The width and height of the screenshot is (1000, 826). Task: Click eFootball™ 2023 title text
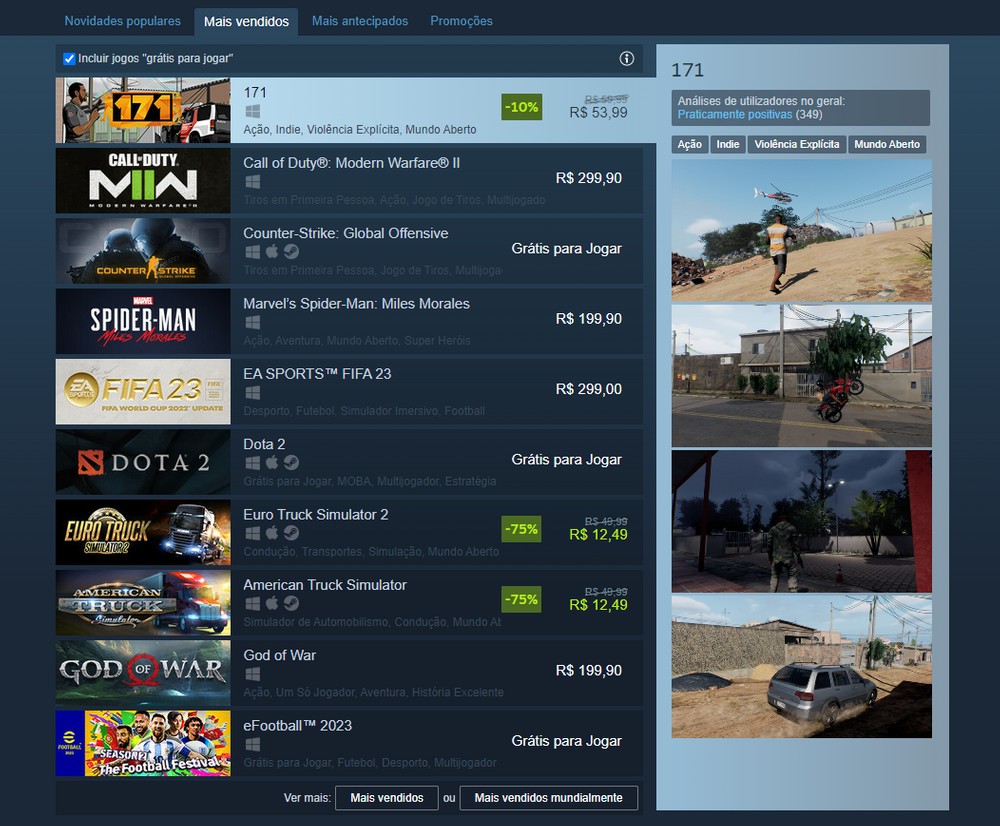pos(297,725)
